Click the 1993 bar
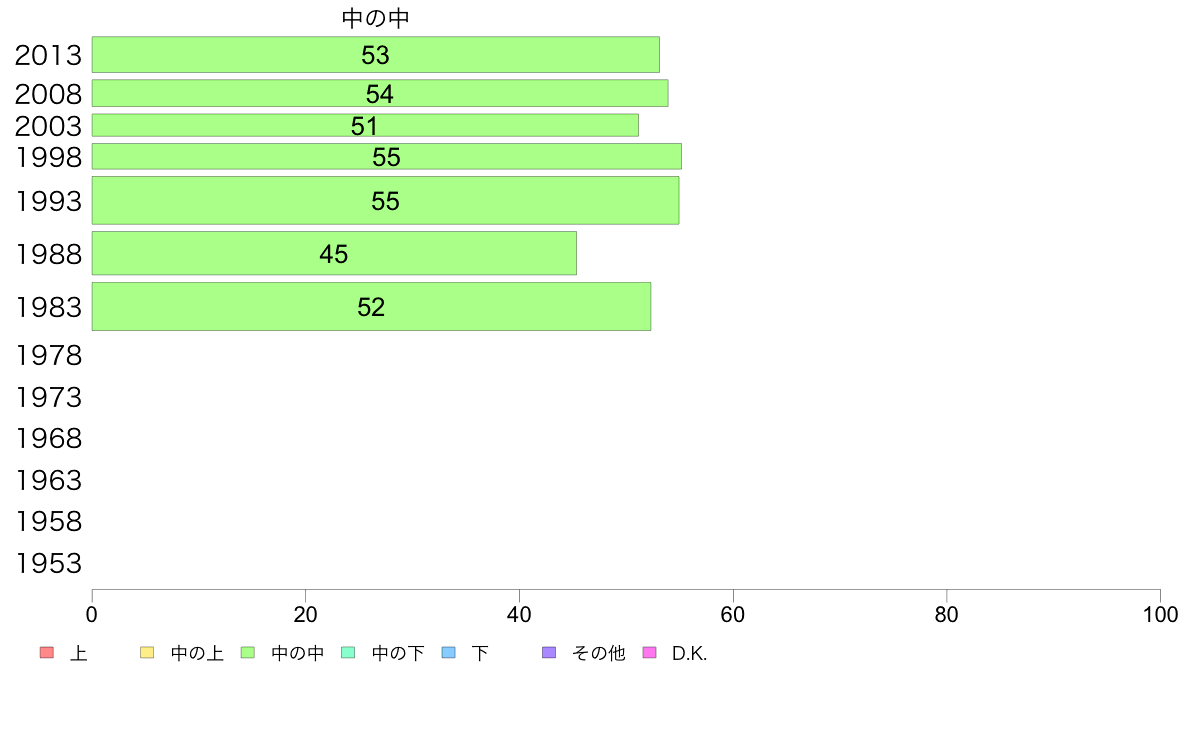The height and width of the screenshot is (736, 1188). coord(386,200)
